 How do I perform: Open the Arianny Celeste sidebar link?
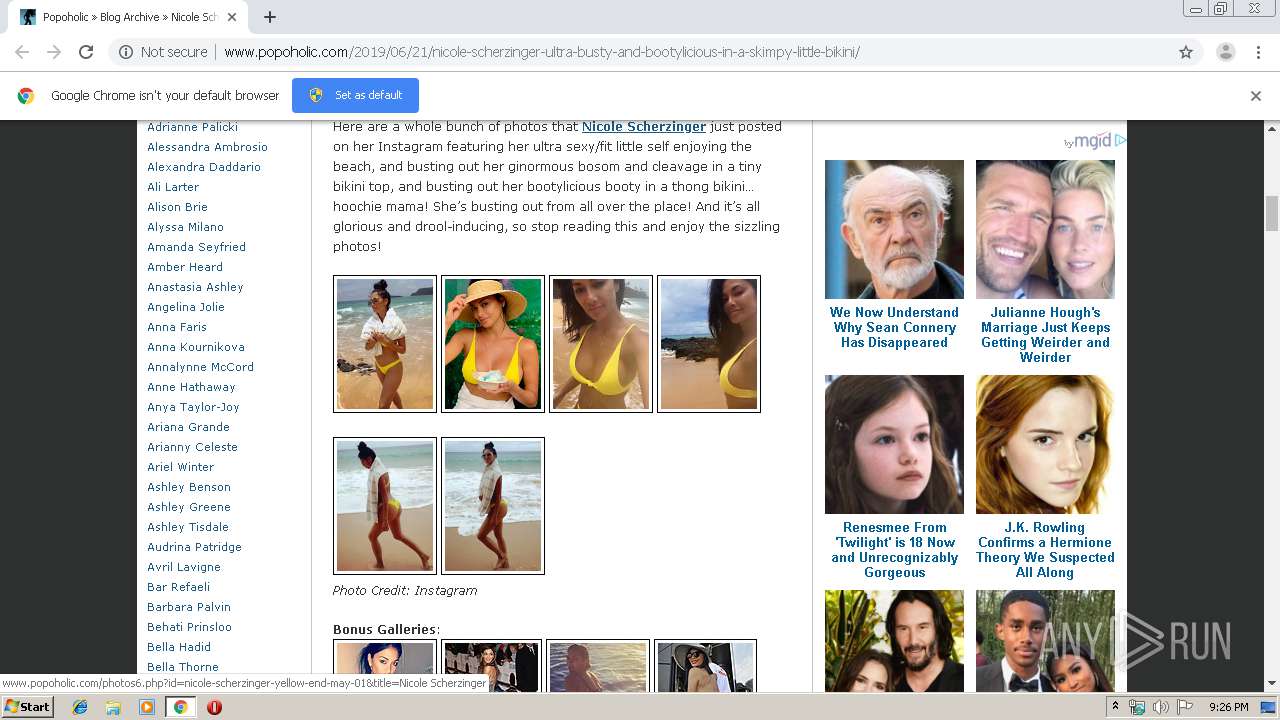(x=193, y=447)
